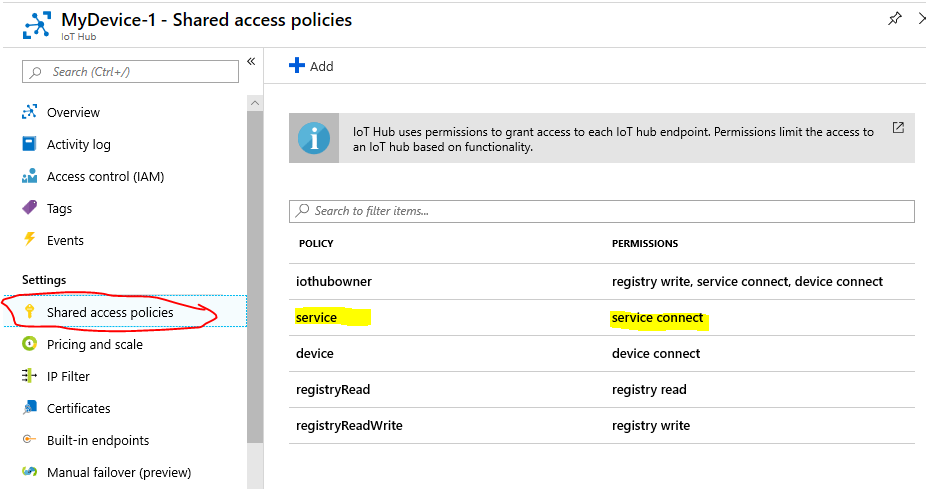Click the sidebar search magnifier icon

[36, 72]
